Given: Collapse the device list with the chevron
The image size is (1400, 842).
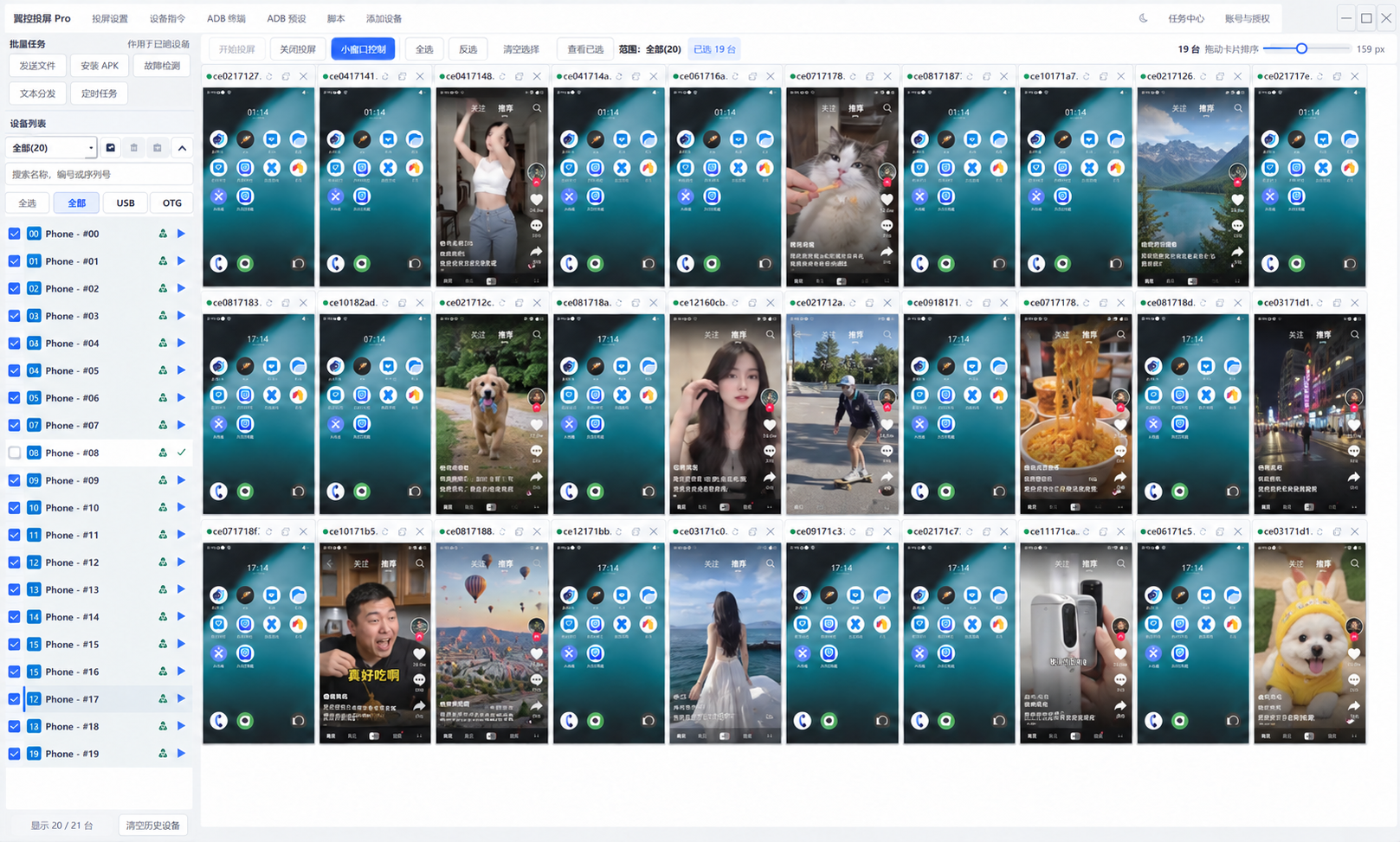Looking at the screenshot, I should pos(182,148).
